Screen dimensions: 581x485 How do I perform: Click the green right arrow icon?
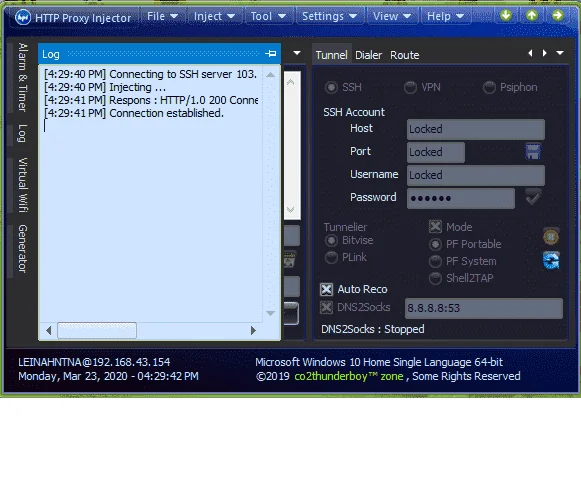[558, 16]
